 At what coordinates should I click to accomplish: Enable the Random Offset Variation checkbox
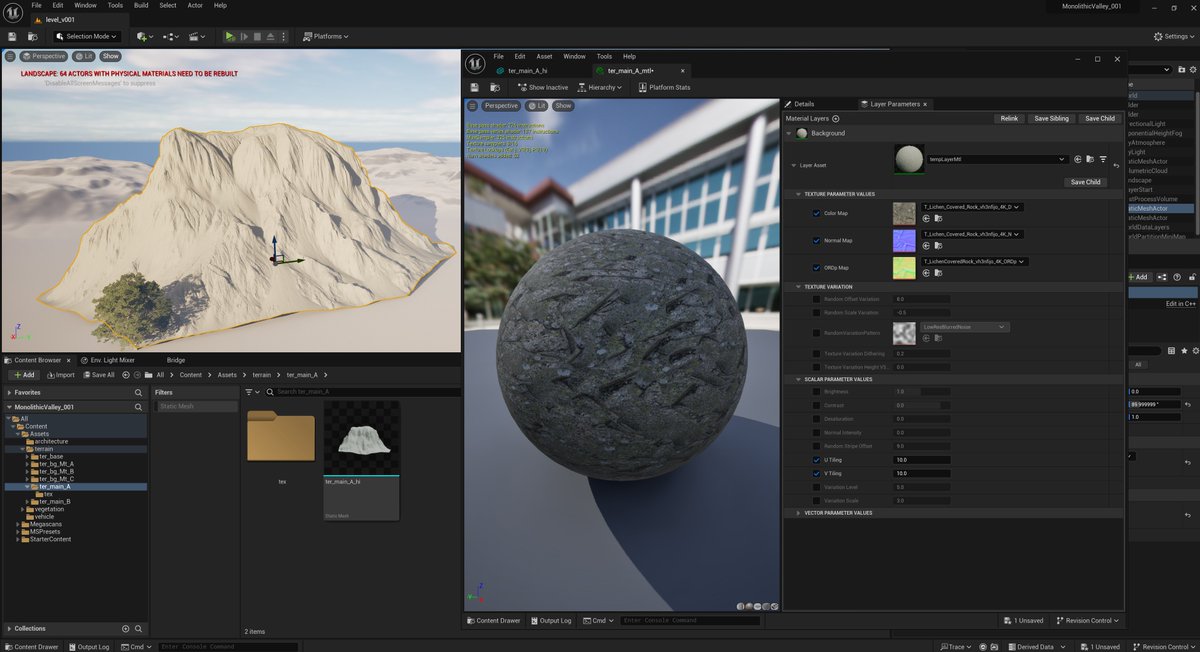pos(816,299)
